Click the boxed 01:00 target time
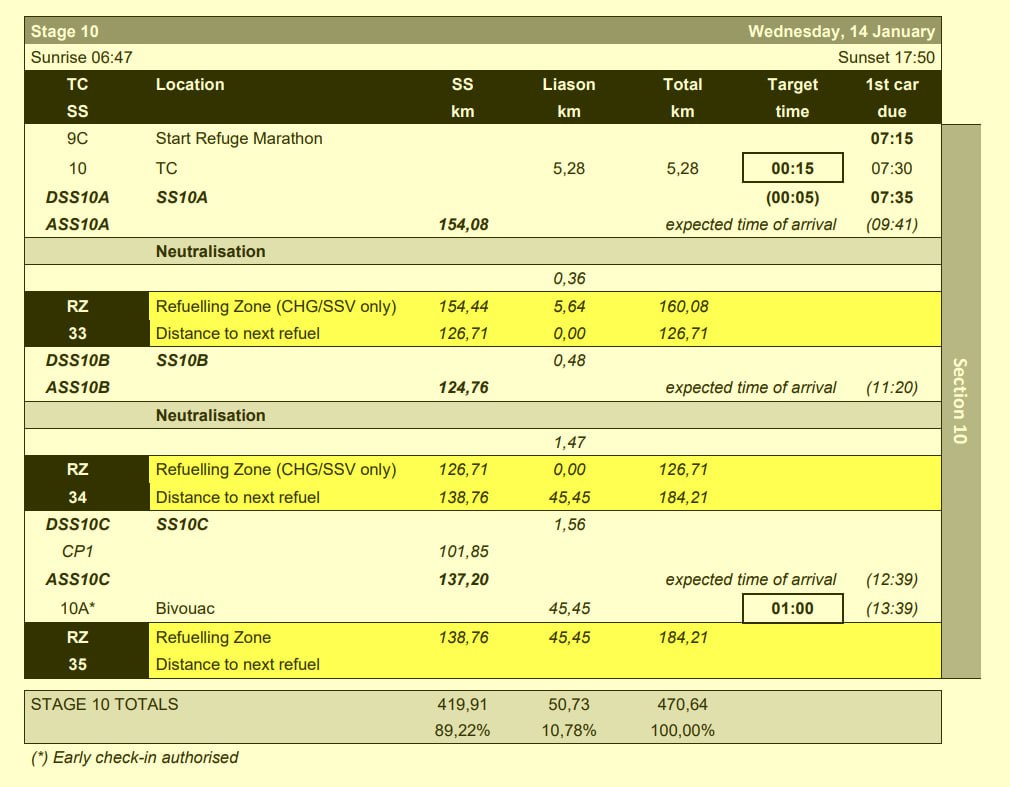The width and height of the screenshot is (1010, 787). (x=792, y=608)
